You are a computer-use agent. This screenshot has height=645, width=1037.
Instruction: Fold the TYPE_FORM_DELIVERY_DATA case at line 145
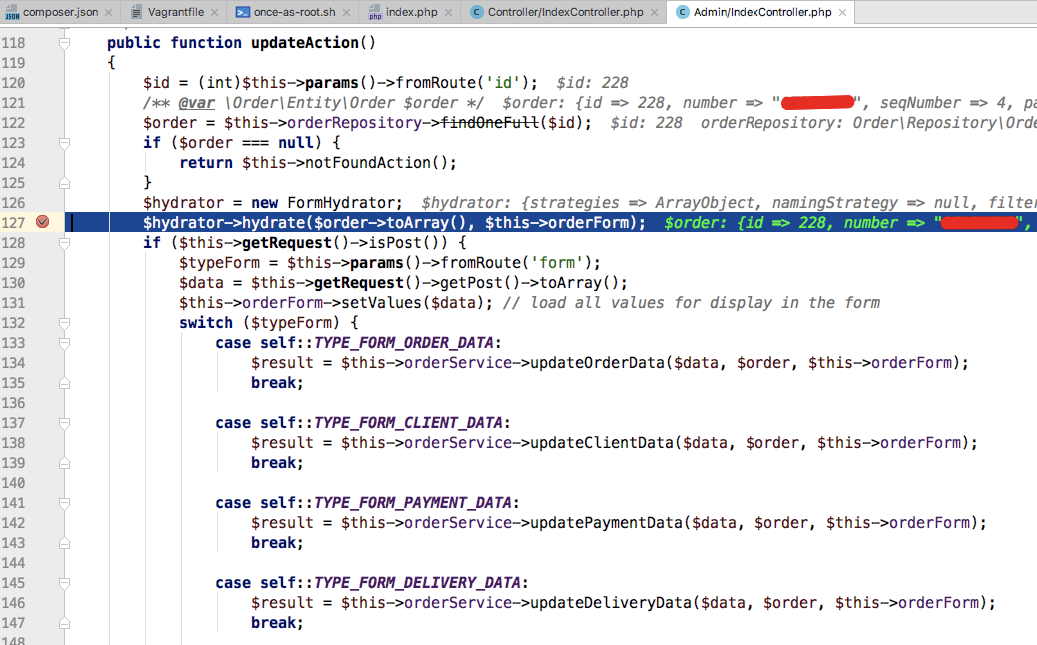tap(64, 583)
